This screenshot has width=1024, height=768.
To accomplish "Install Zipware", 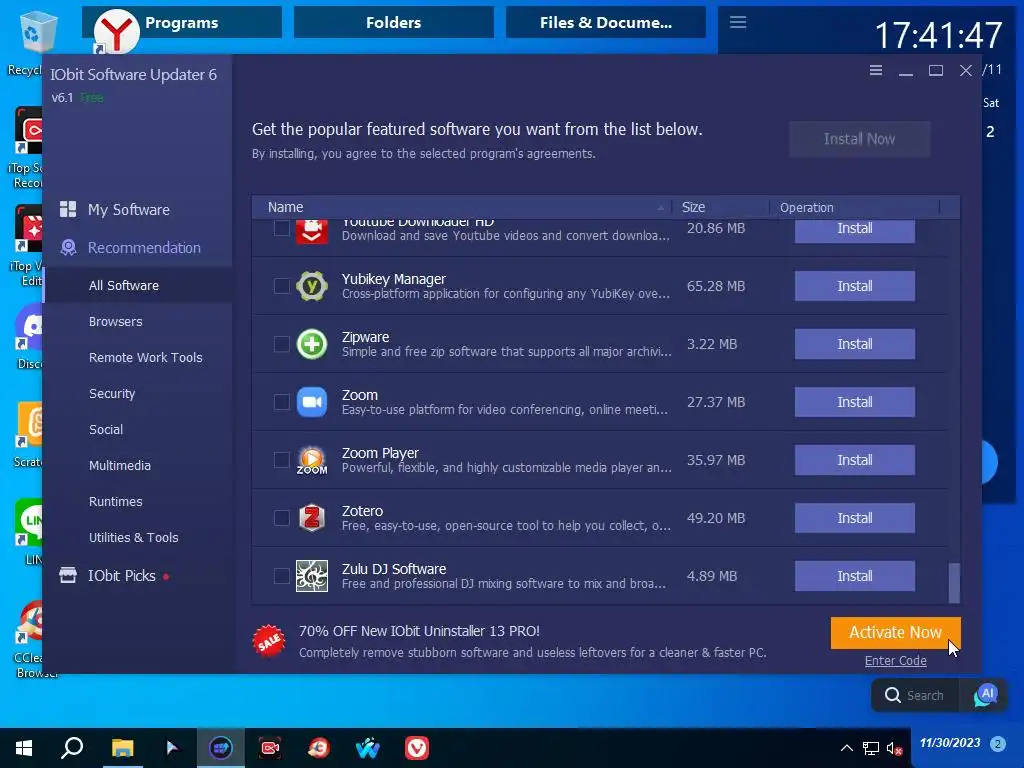I will [854, 344].
